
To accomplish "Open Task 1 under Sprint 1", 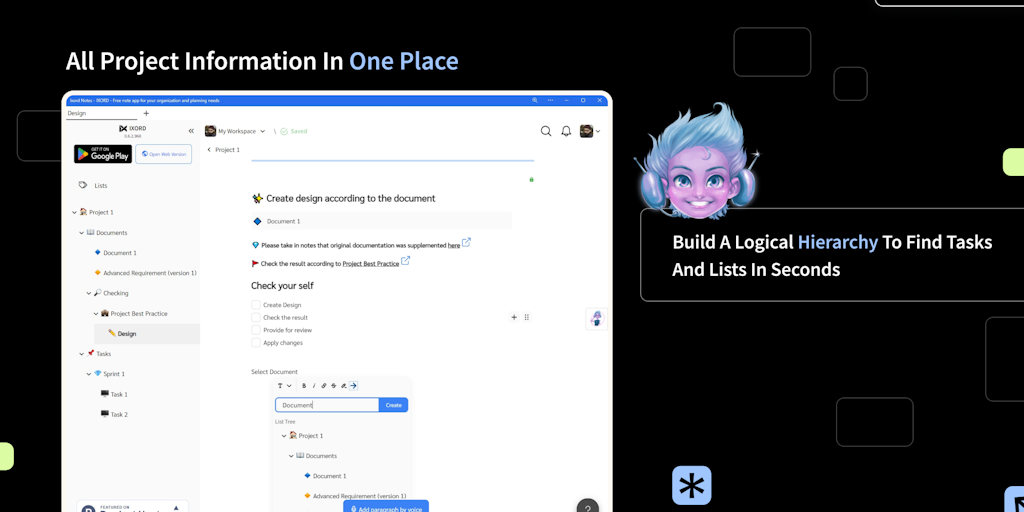I will coord(114,394).
